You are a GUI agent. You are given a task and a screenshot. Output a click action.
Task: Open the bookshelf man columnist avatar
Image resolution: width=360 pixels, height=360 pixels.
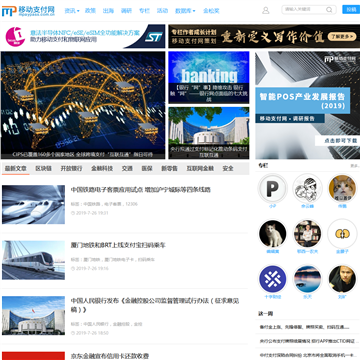pyautogui.click(x=307, y=234)
